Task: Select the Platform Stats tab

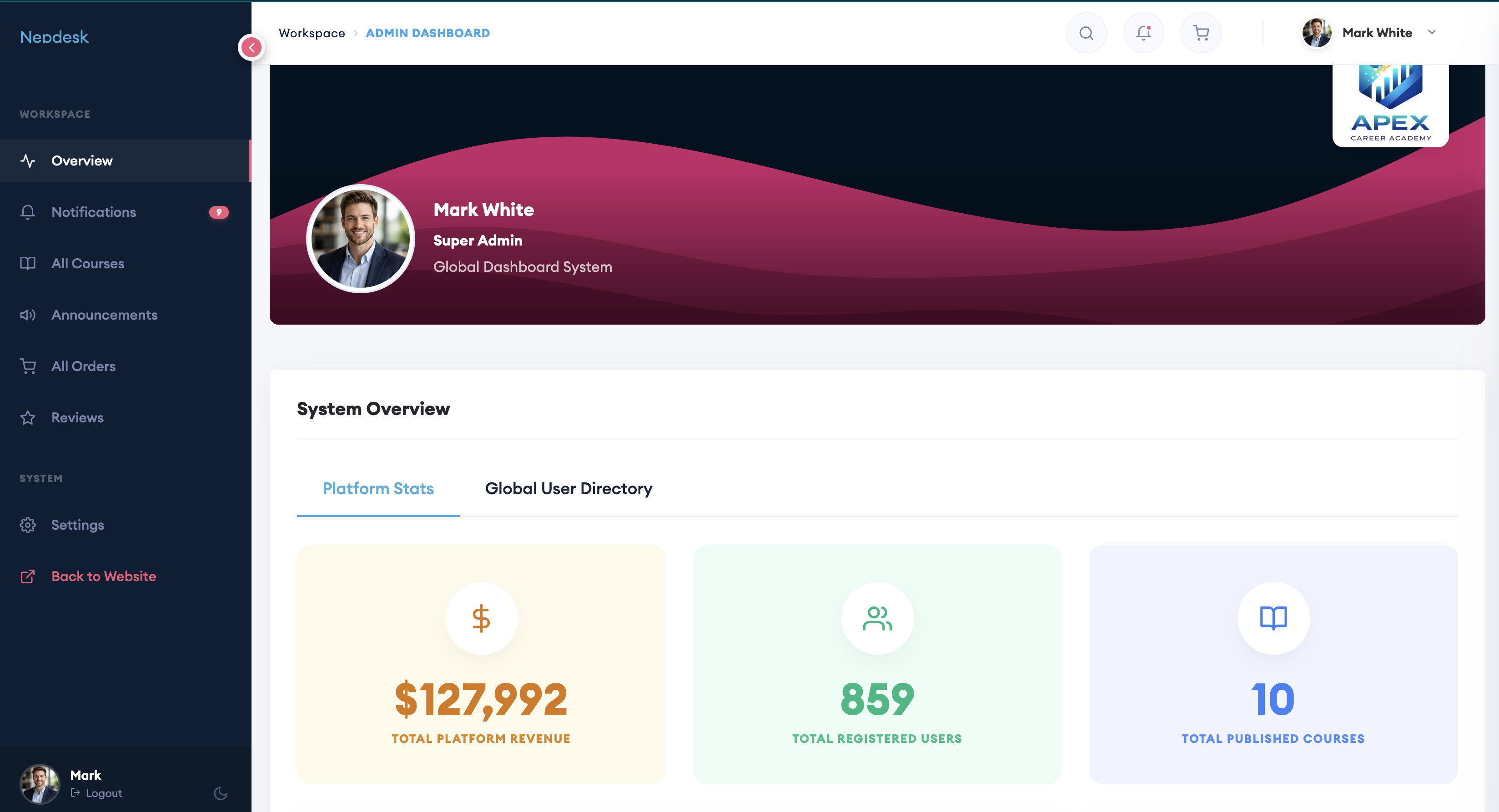Action: [378, 489]
